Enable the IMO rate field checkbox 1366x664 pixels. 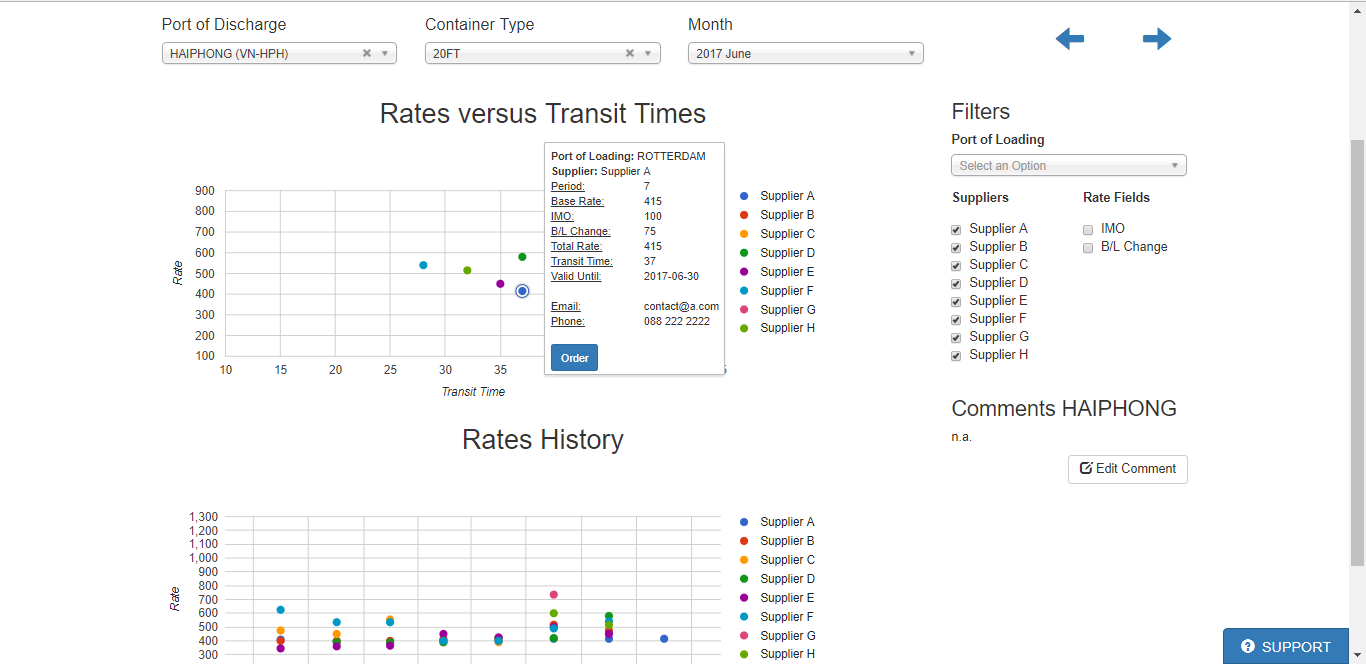click(1088, 230)
